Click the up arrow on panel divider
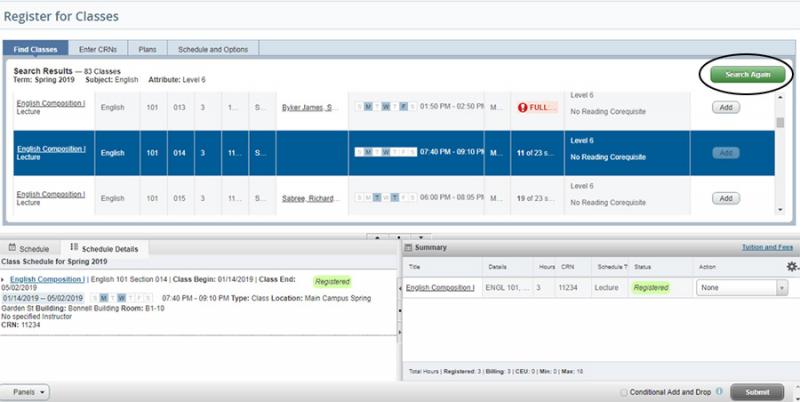800x402 pixels. tap(376, 237)
